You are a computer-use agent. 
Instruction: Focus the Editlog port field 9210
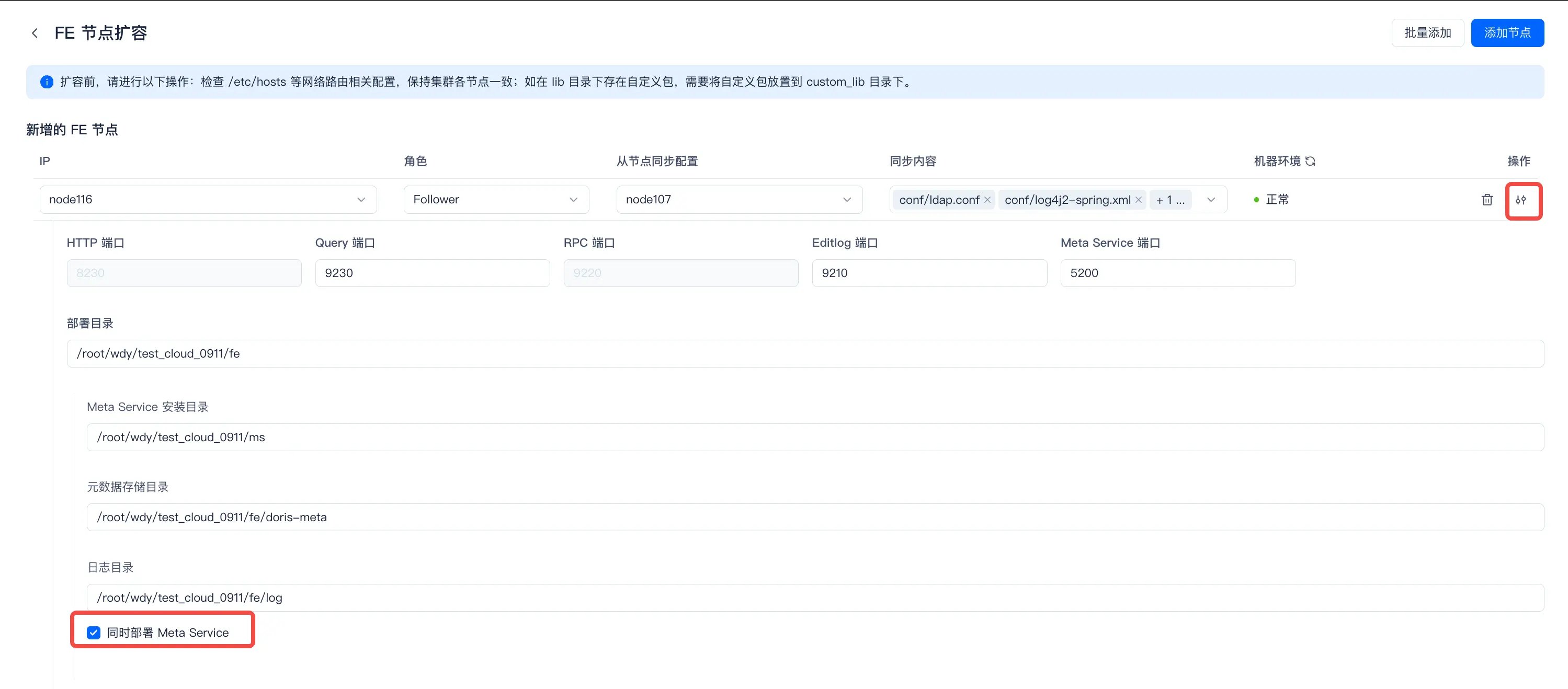pos(929,273)
